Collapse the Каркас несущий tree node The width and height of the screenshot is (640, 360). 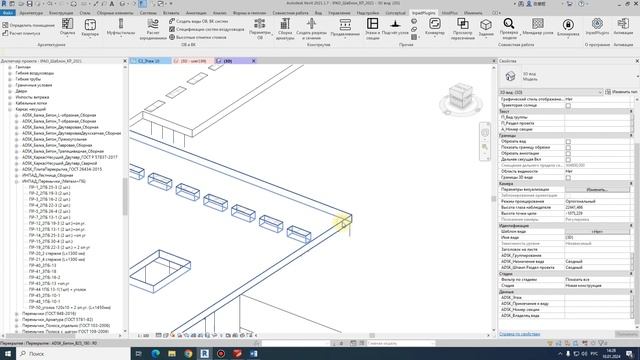click(x=10, y=109)
